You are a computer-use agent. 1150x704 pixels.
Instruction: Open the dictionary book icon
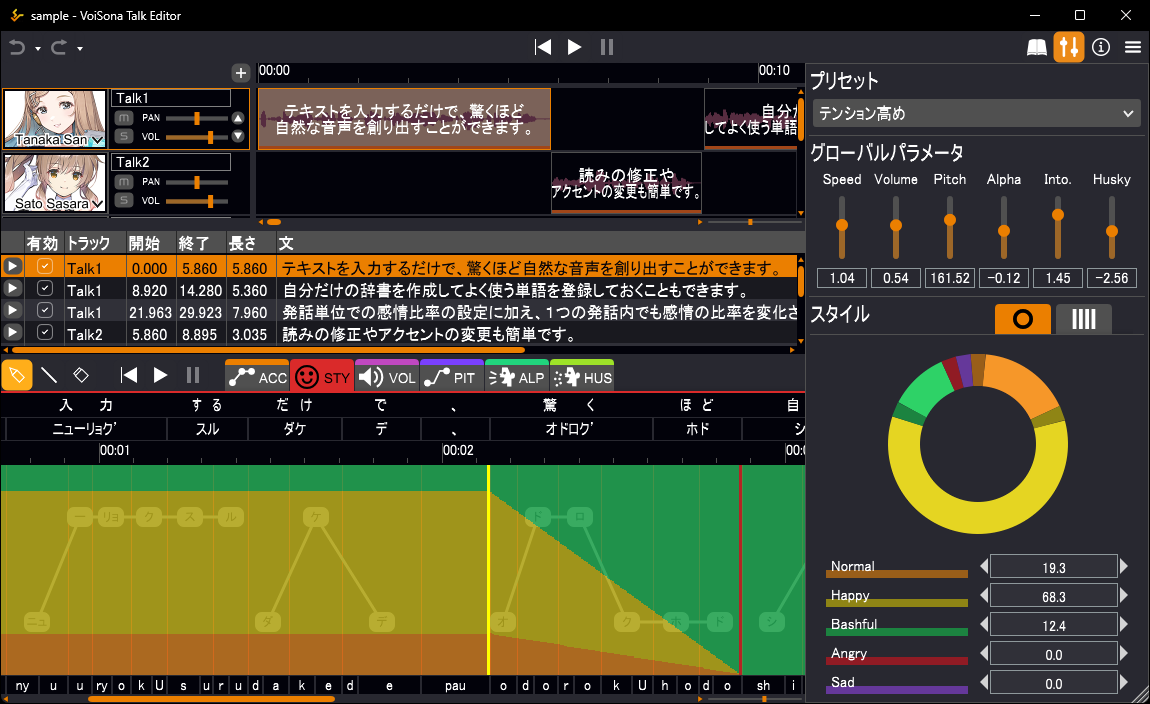pyautogui.click(x=1037, y=47)
